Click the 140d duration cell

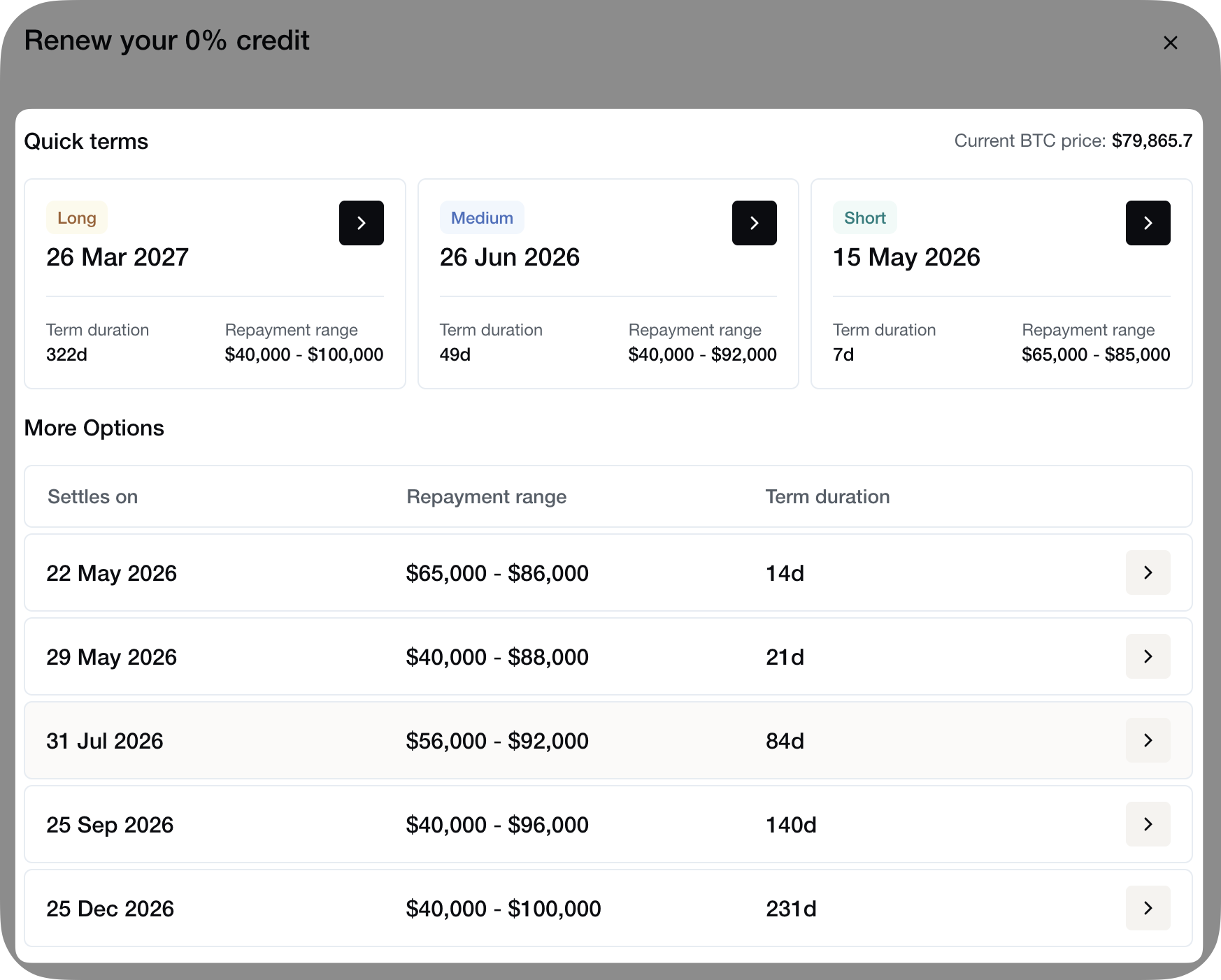tap(791, 825)
